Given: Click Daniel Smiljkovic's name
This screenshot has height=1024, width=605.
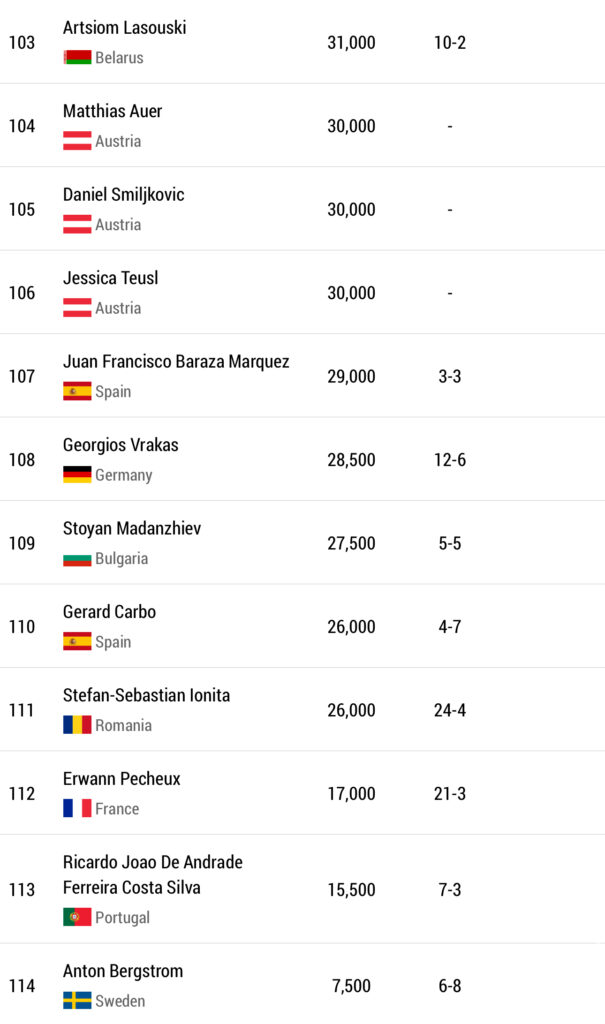Looking at the screenshot, I should click(x=123, y=194).
